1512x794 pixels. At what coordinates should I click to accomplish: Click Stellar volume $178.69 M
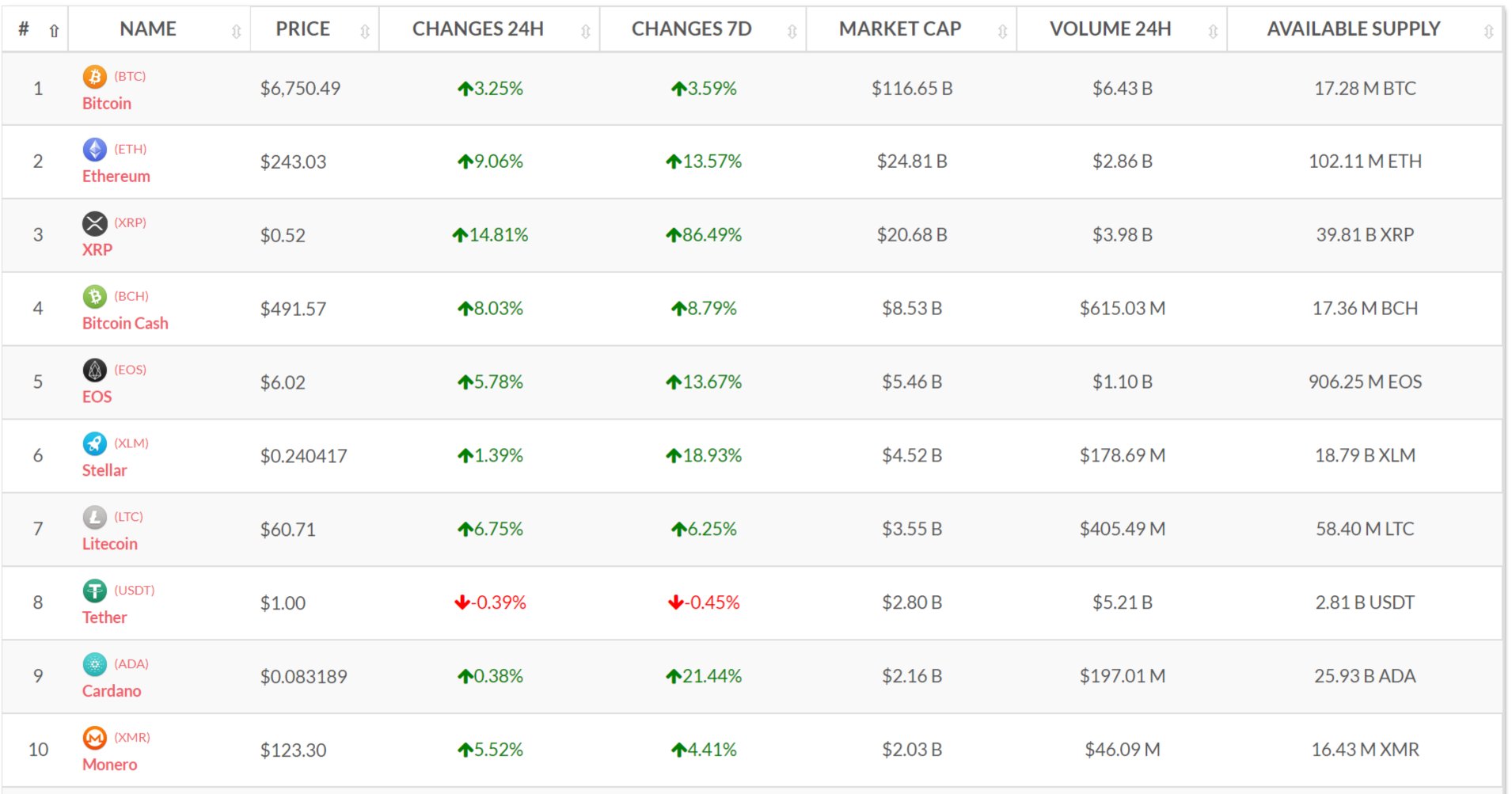[1123, 456]
